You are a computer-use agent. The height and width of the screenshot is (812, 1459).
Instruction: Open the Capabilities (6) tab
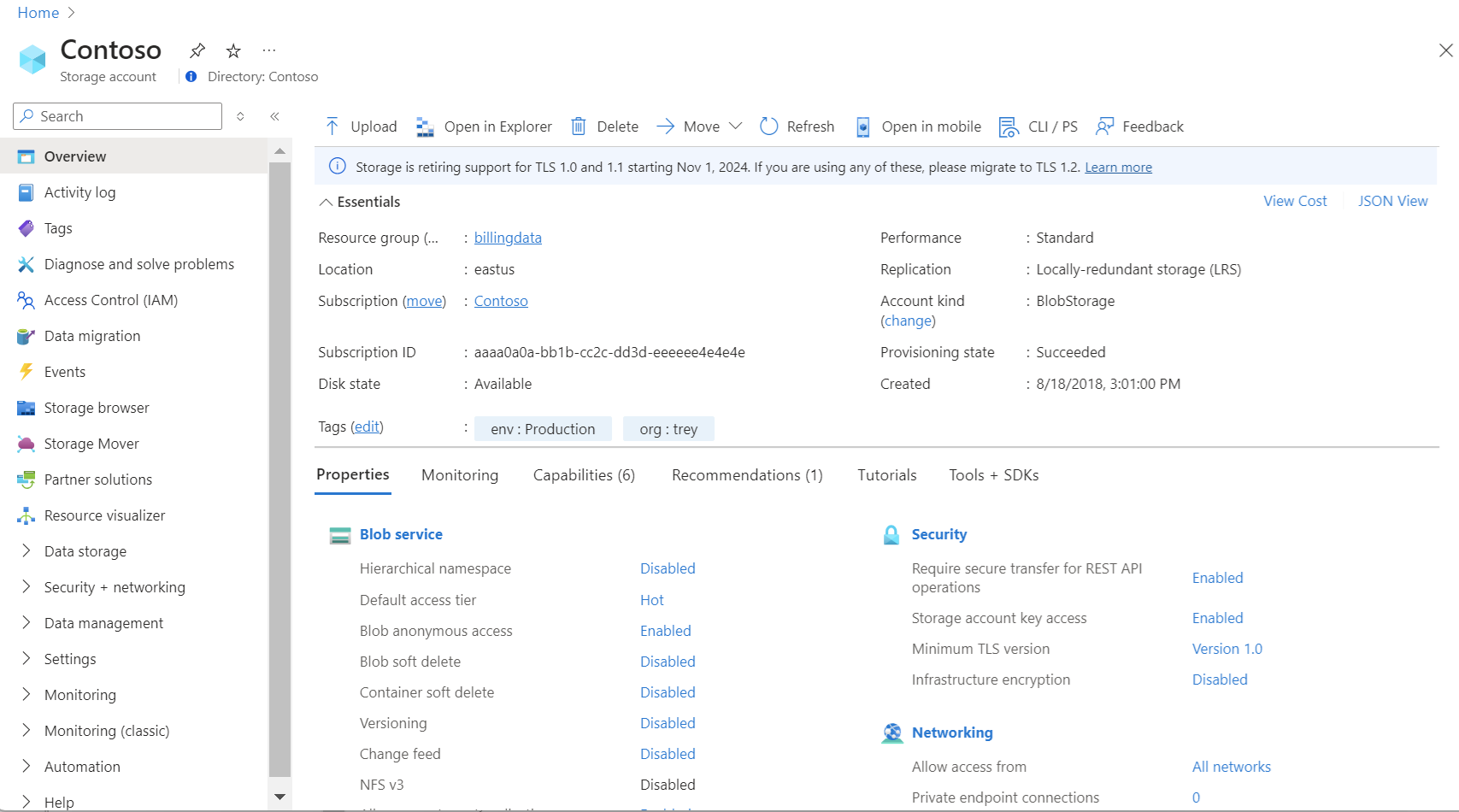click(x=584, y=475)
